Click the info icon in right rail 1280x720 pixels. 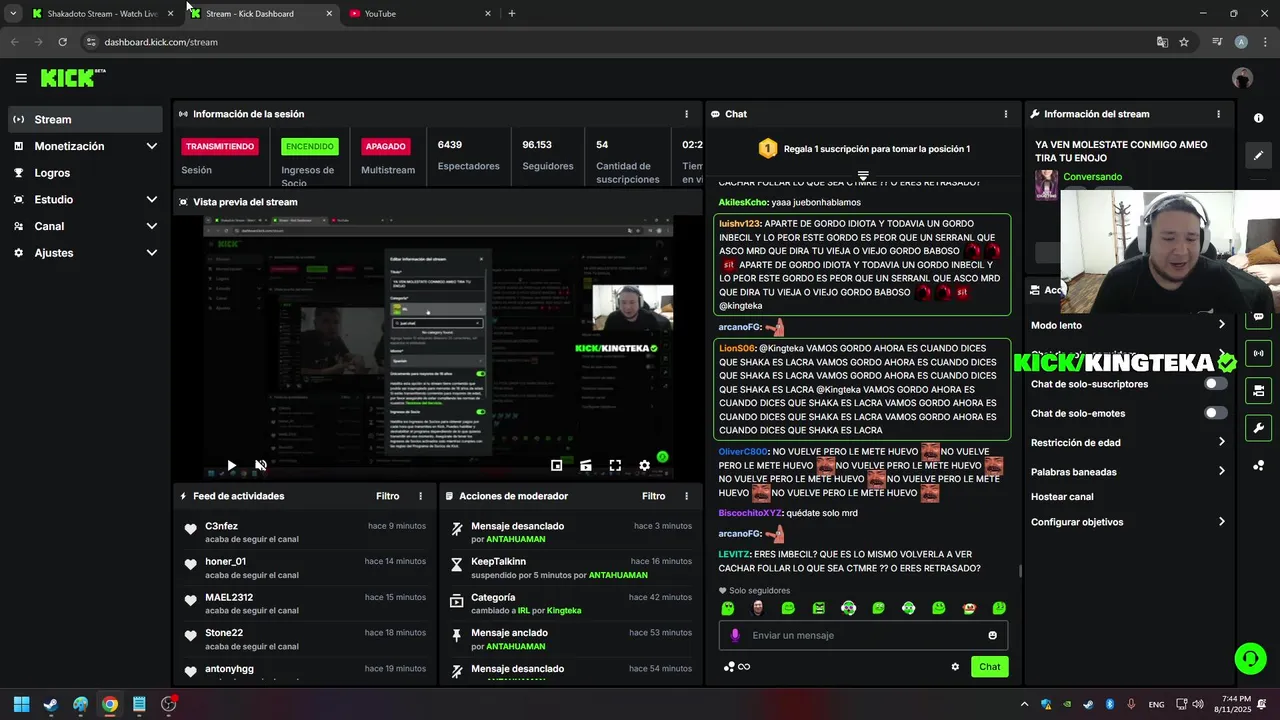(x=1258, y=118)
